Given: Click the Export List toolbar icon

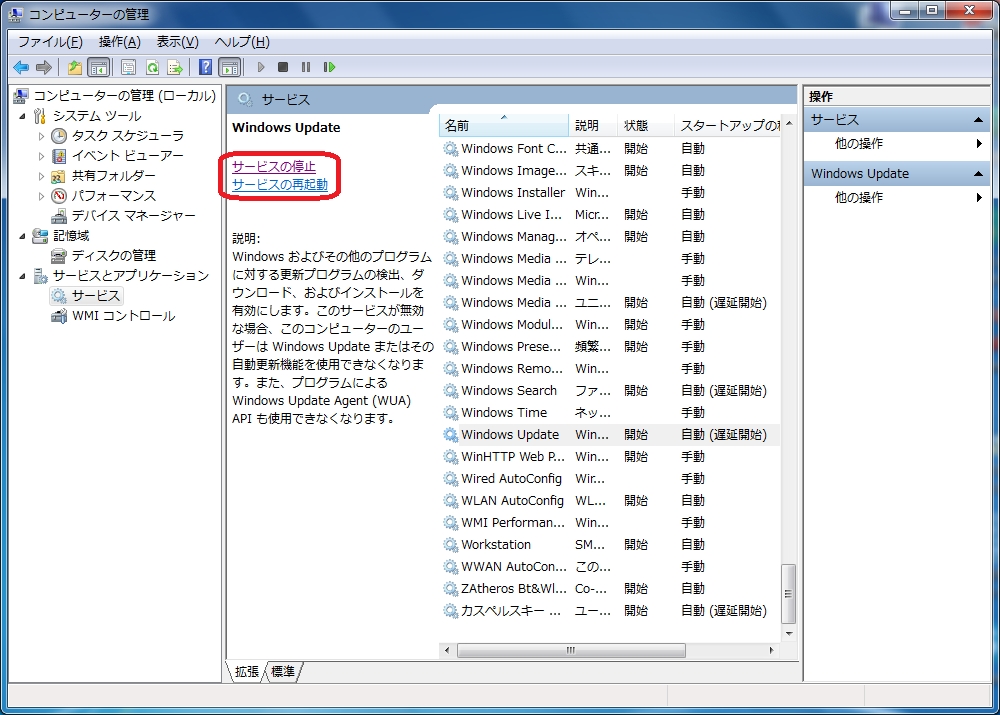Looking at the screenshot, I should [175, 67].
